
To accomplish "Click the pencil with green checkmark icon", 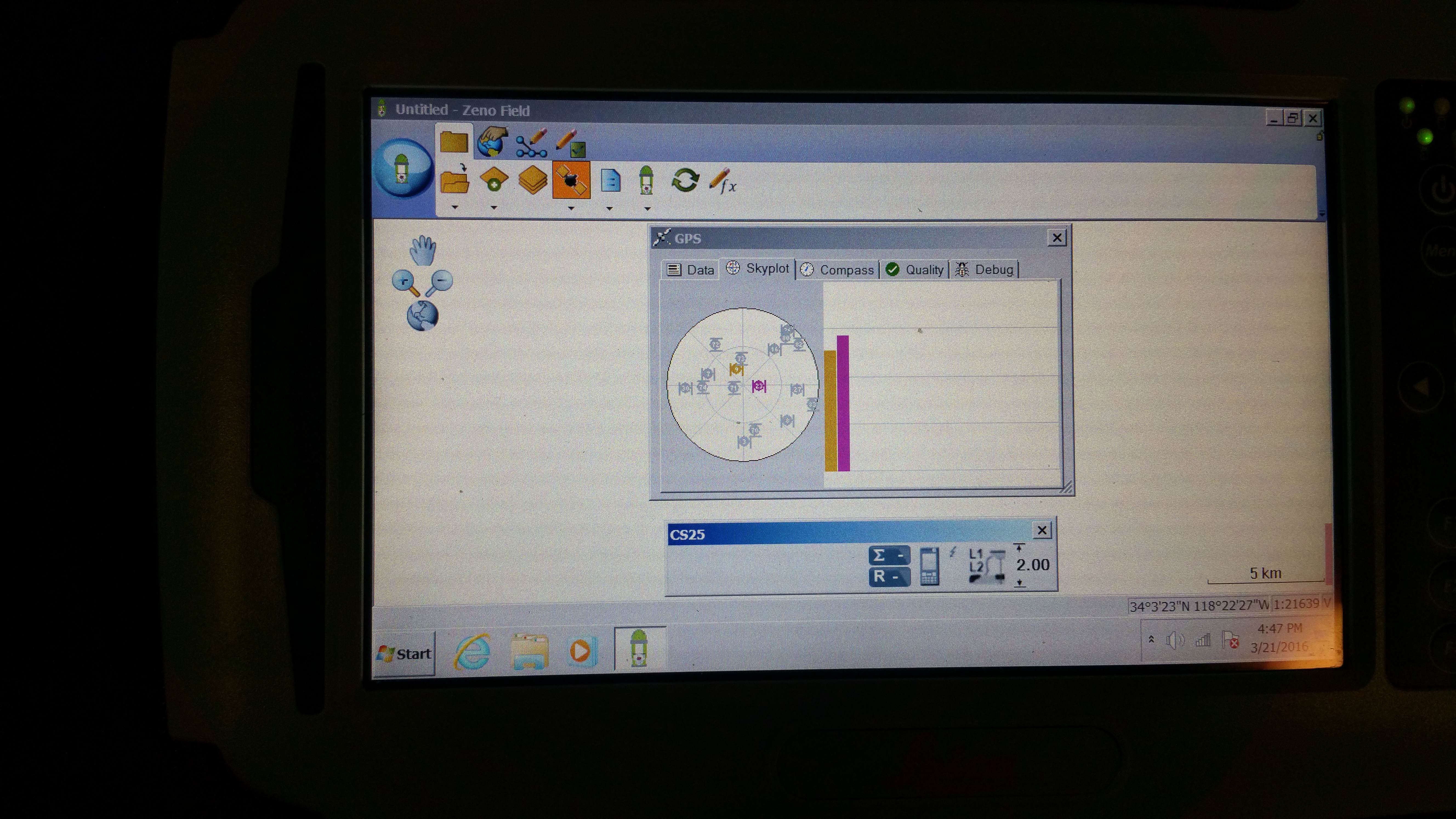I will click(x=571, y=143).
